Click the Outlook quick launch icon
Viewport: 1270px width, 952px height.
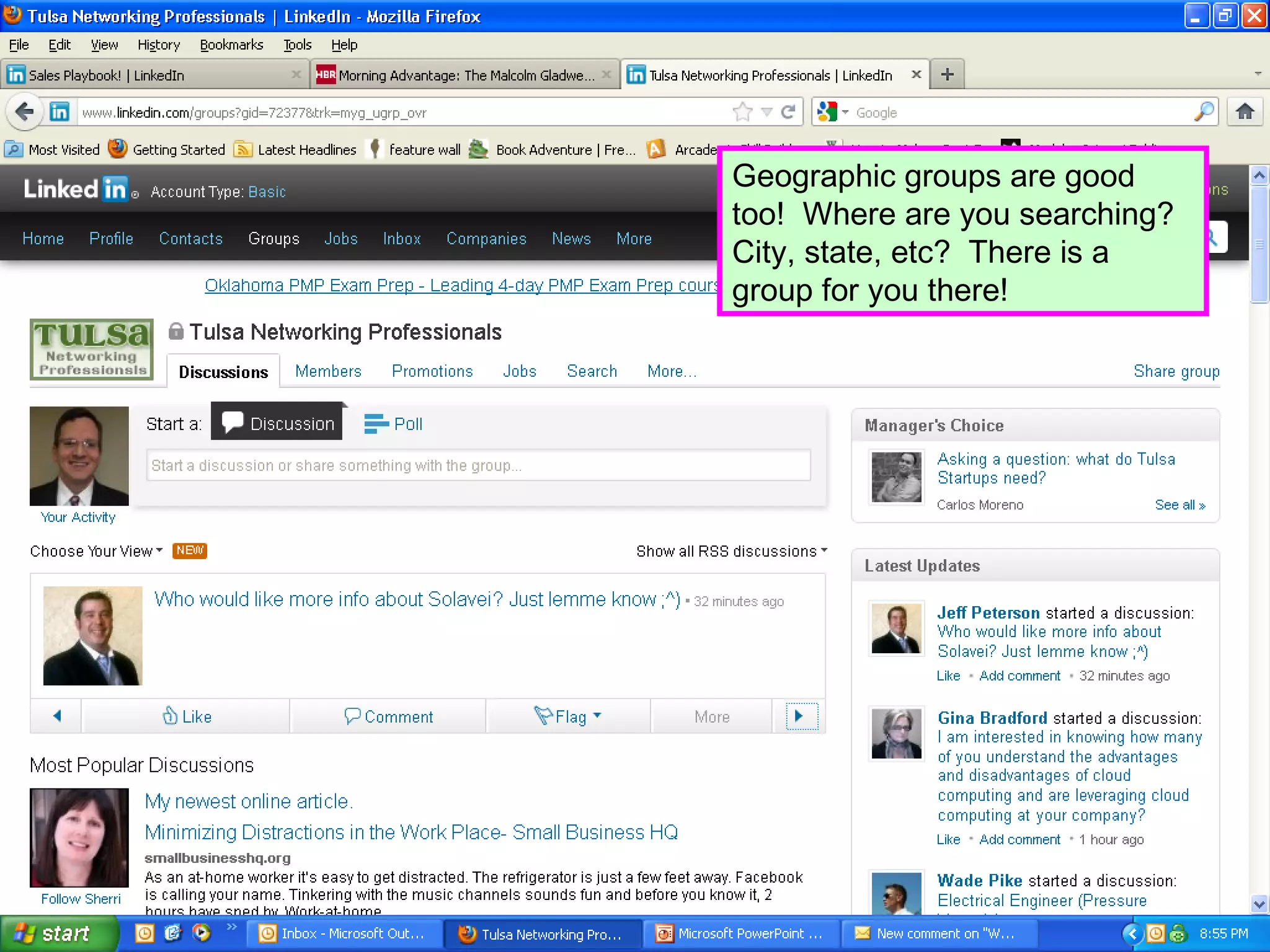tap(144, 933)
